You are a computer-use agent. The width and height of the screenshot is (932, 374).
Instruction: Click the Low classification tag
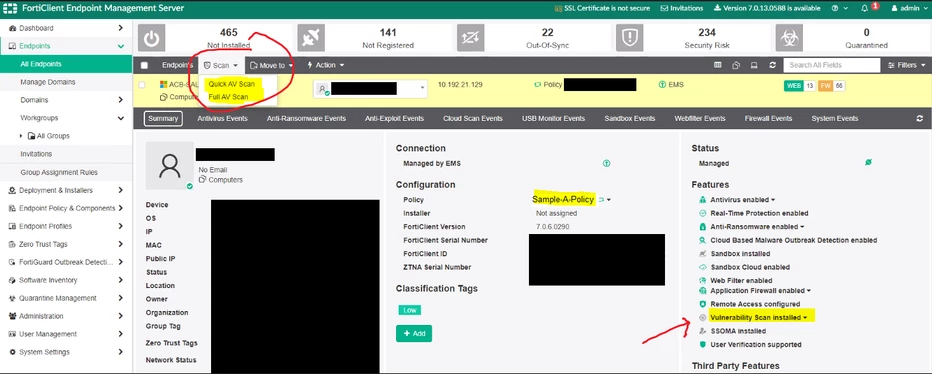[x=410, y=310]
